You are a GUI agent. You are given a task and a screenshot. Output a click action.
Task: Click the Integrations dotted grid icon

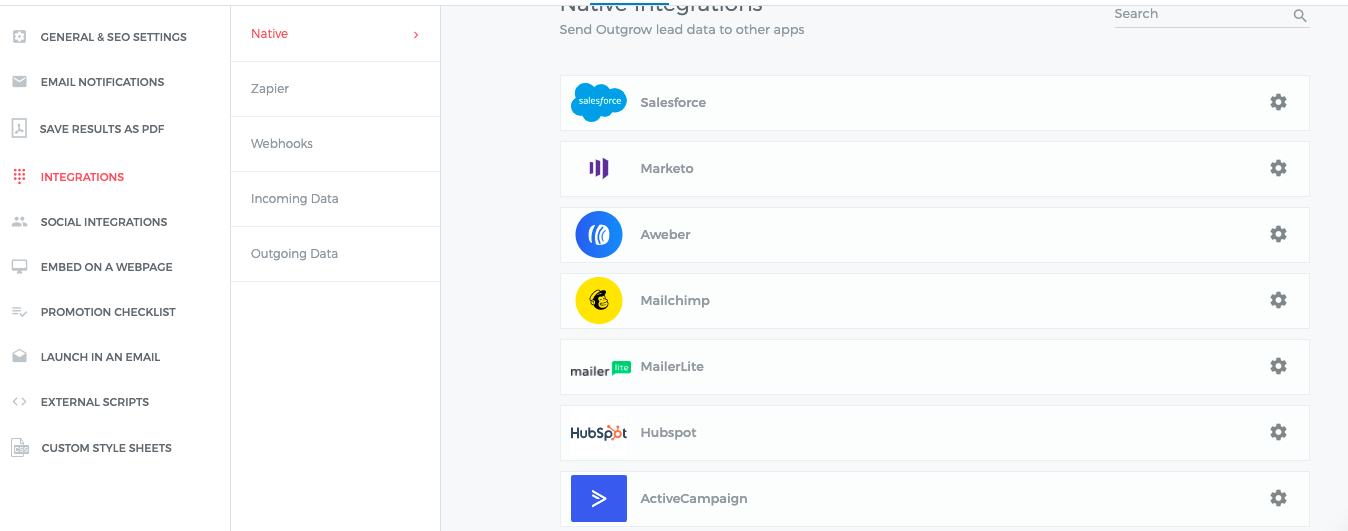click(x=19, y=177)
